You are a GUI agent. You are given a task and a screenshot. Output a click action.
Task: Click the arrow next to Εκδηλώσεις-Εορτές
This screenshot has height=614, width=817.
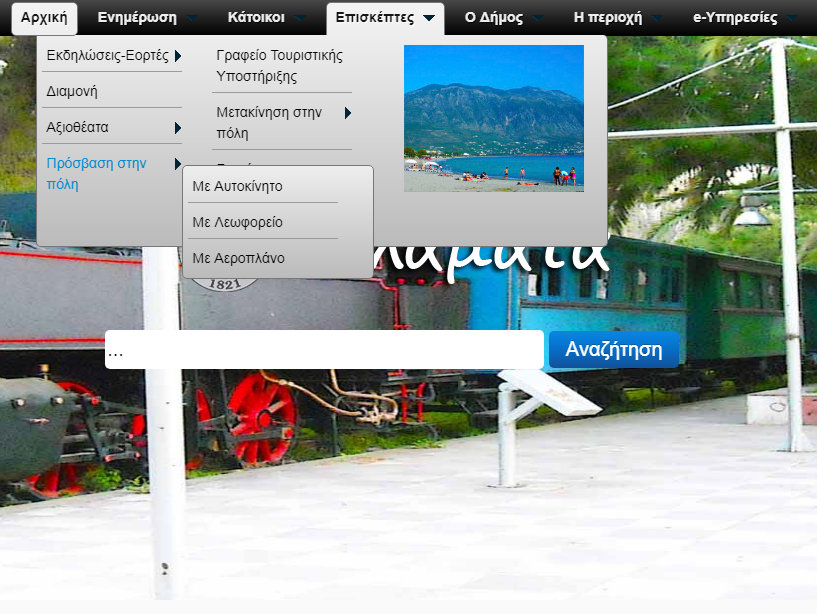(x=178, y=55)
